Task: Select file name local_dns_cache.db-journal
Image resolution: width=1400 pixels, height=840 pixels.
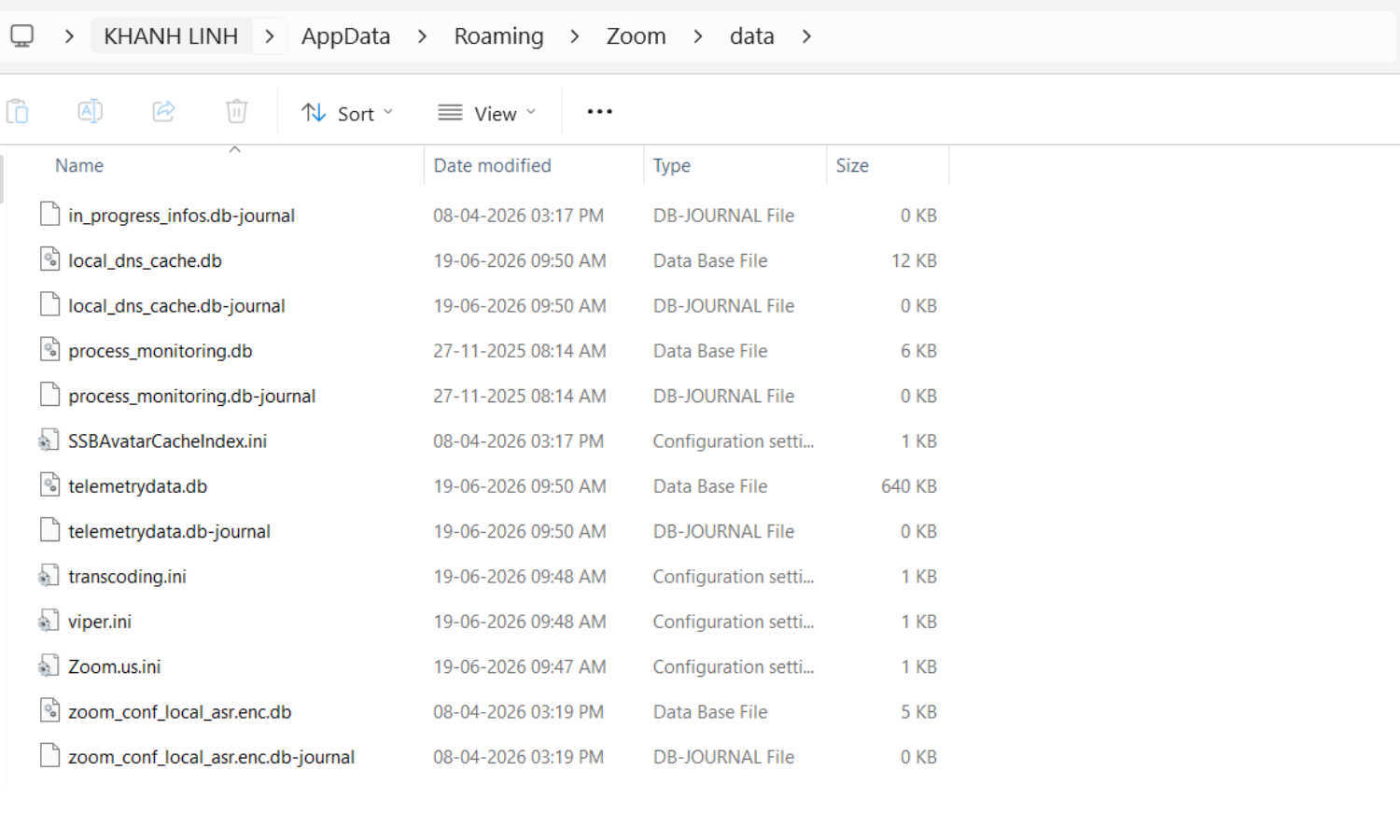Action: point(176,305)
